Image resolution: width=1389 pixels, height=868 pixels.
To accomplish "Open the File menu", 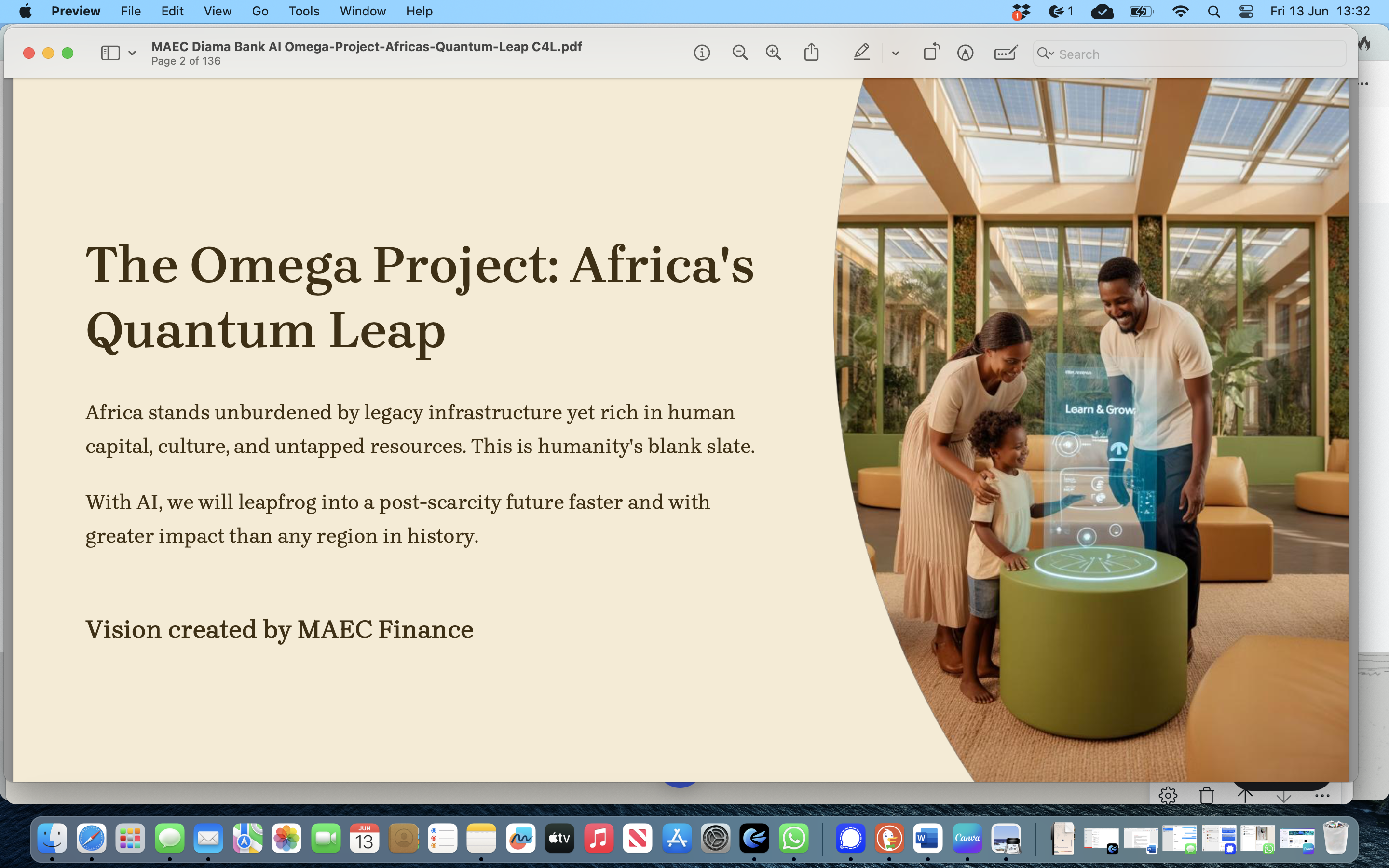I will (x=131, y=12).
